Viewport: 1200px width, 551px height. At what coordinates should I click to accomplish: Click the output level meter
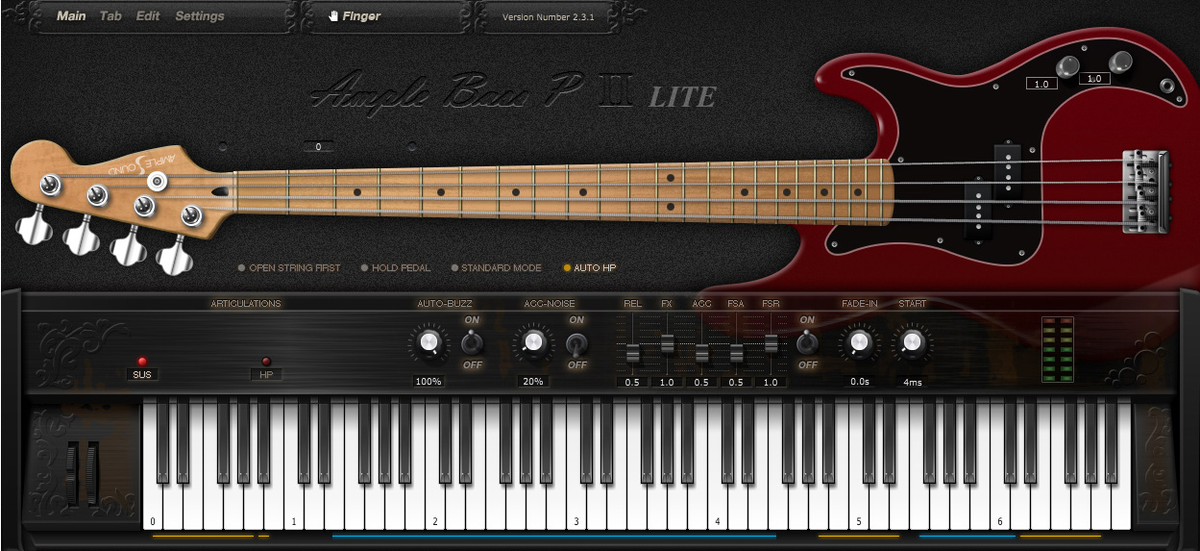(x=1057, y=349)
